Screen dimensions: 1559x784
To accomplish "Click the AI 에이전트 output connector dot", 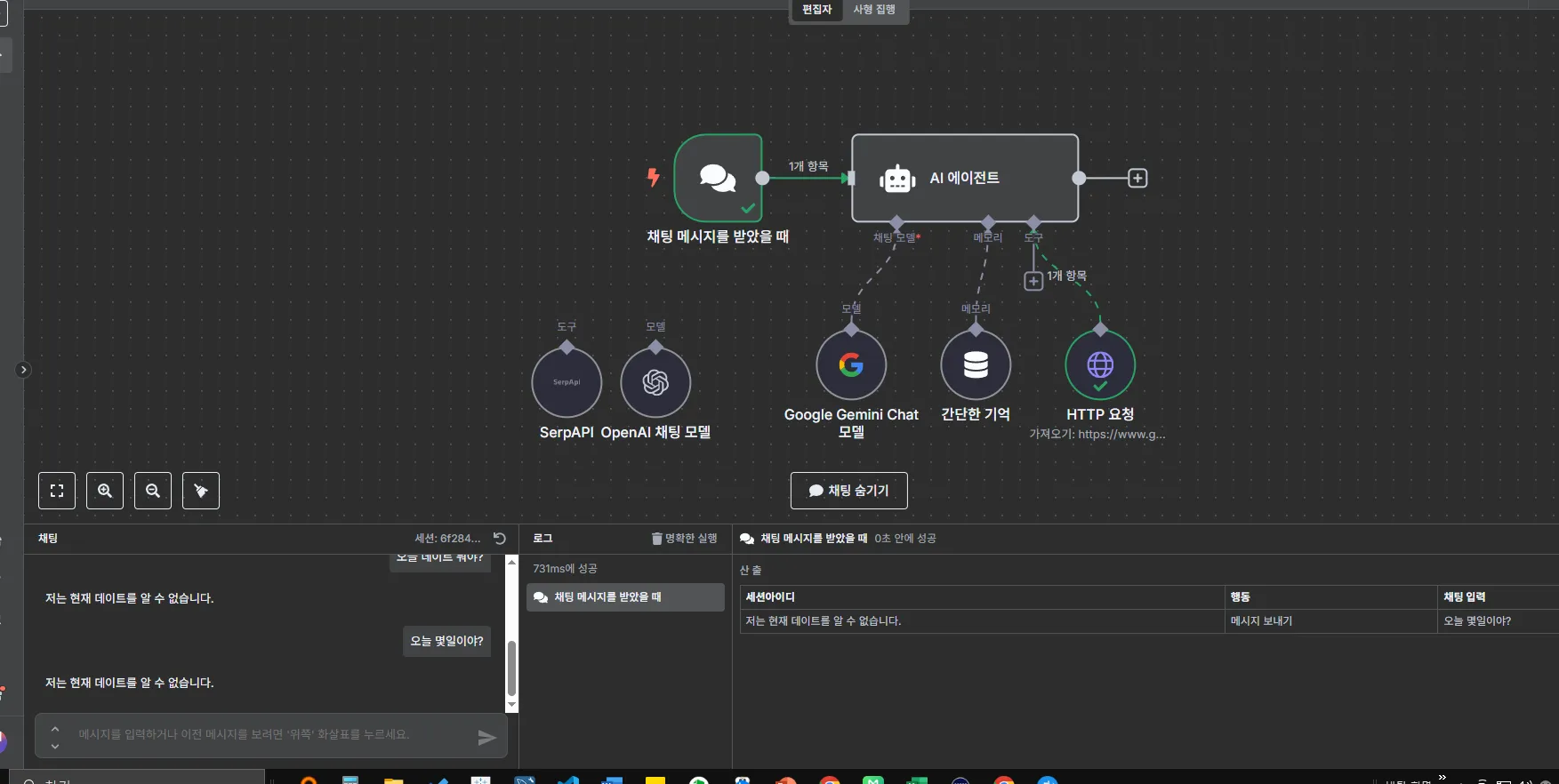I will click(1079, 178).
